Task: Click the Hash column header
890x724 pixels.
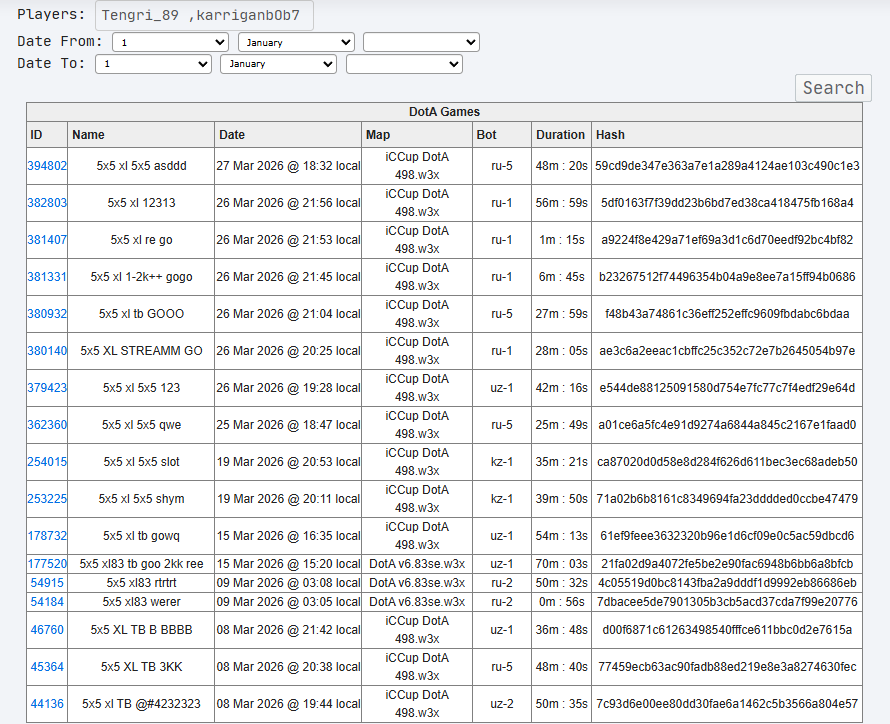Action: (727, 134)
